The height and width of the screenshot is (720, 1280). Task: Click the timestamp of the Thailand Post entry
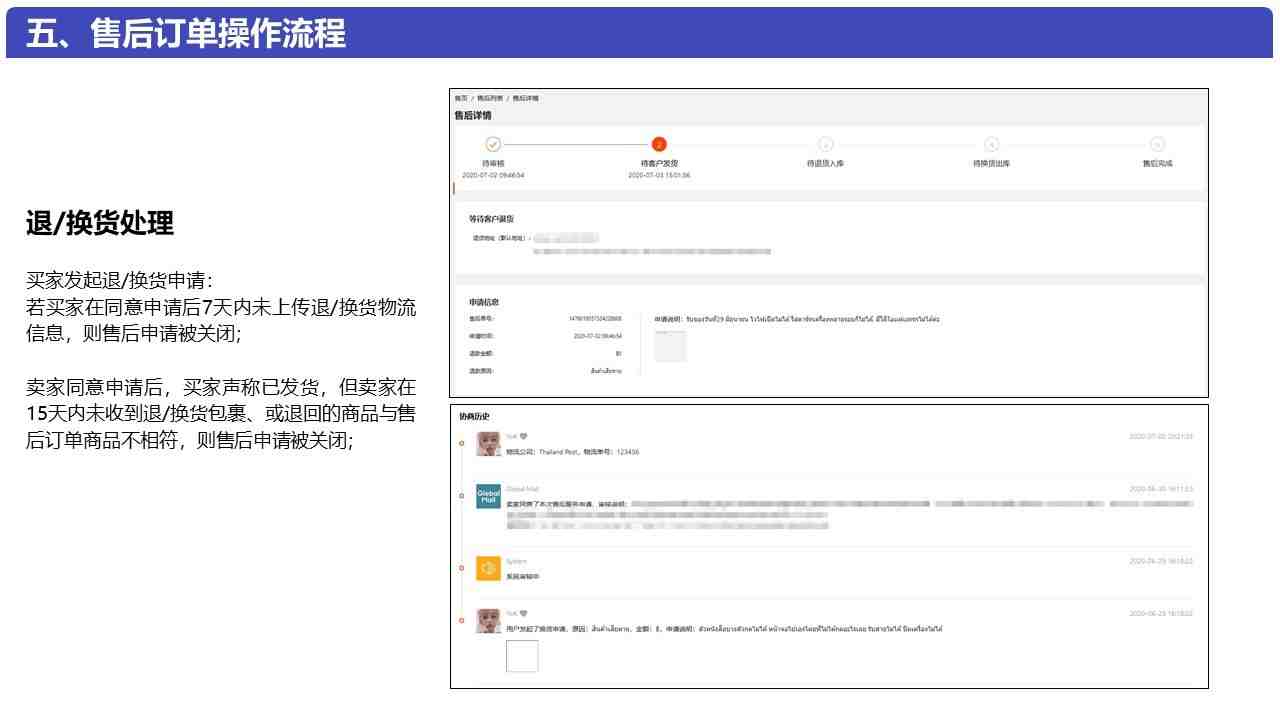[x=1161, y=436]
